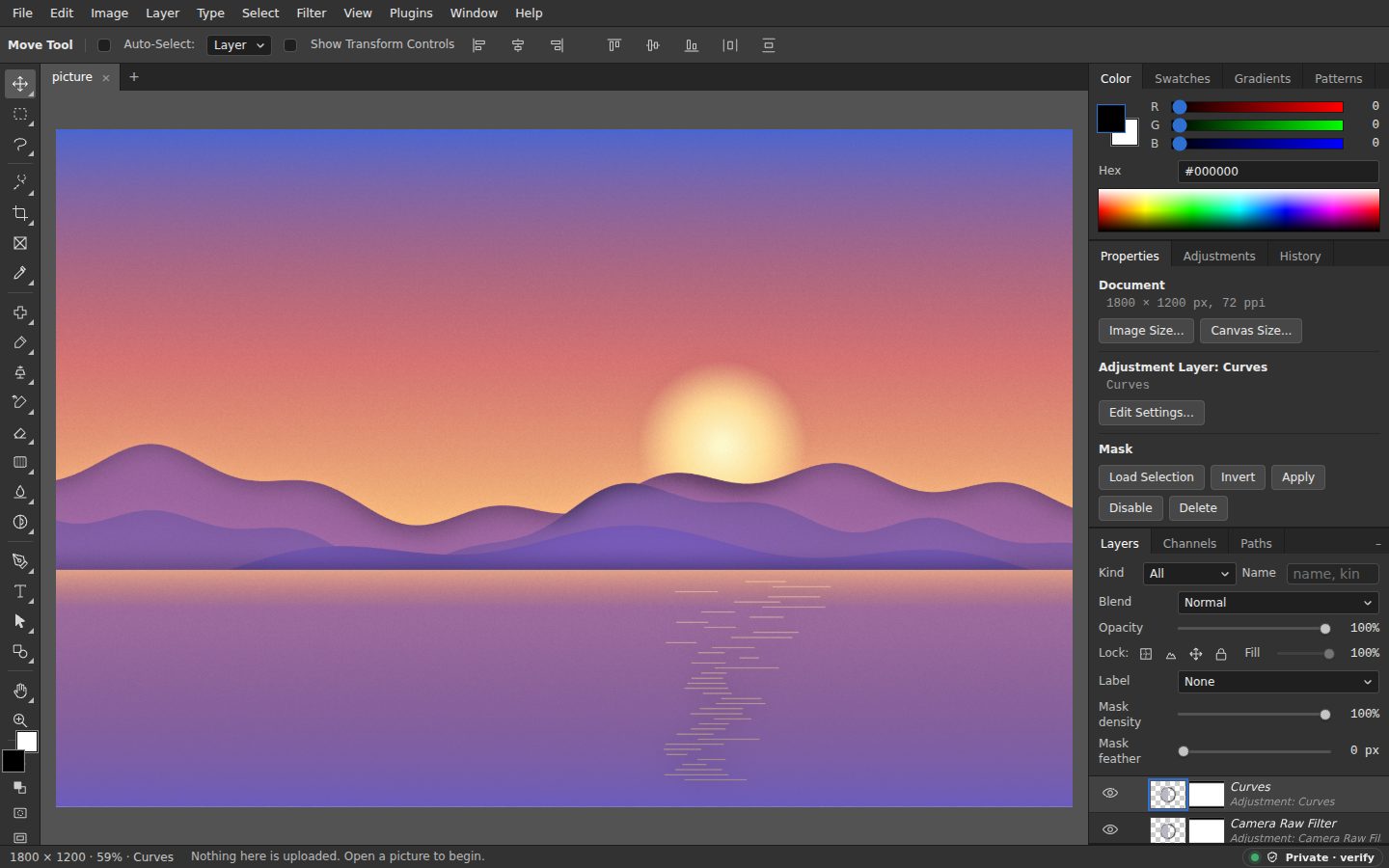1389x868 pixels.
Task: Collapse the Layers panel
Action: coord(1377,544)
